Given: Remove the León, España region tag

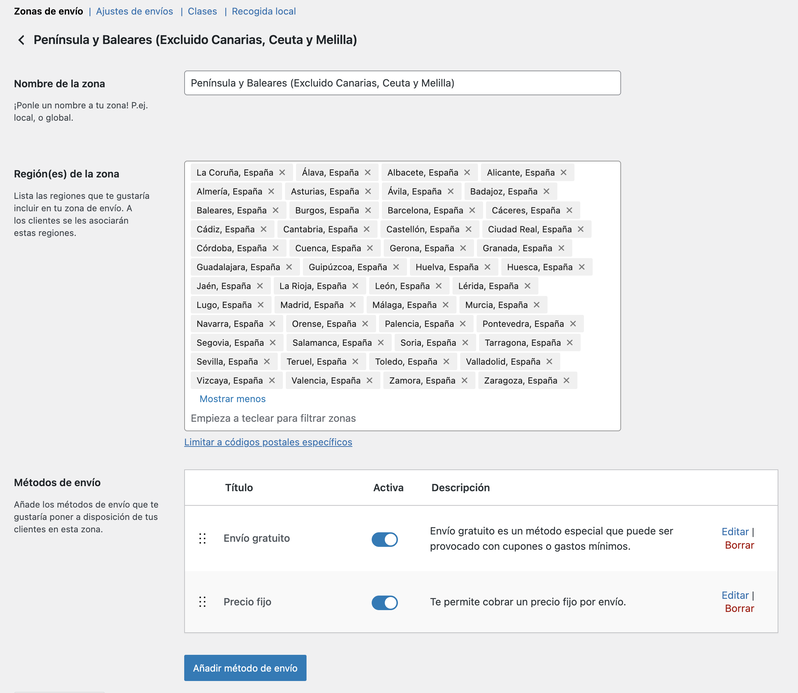Looking at the screenshot, I should pos(439,286).
